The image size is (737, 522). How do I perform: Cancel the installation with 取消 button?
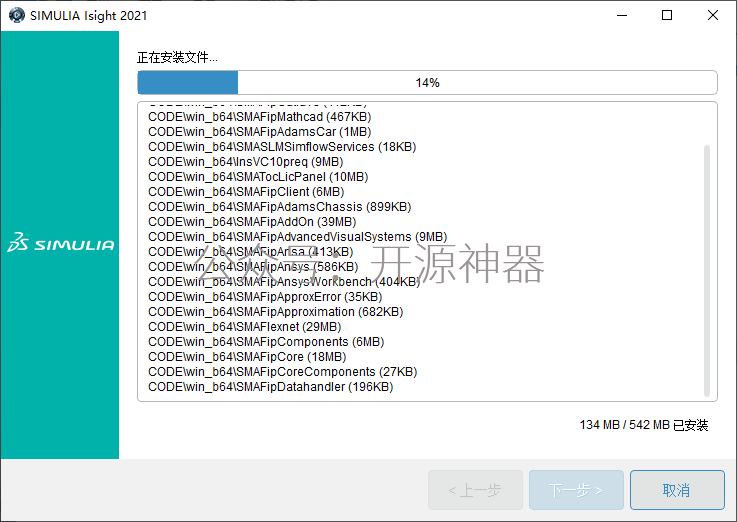coord(677,490)
